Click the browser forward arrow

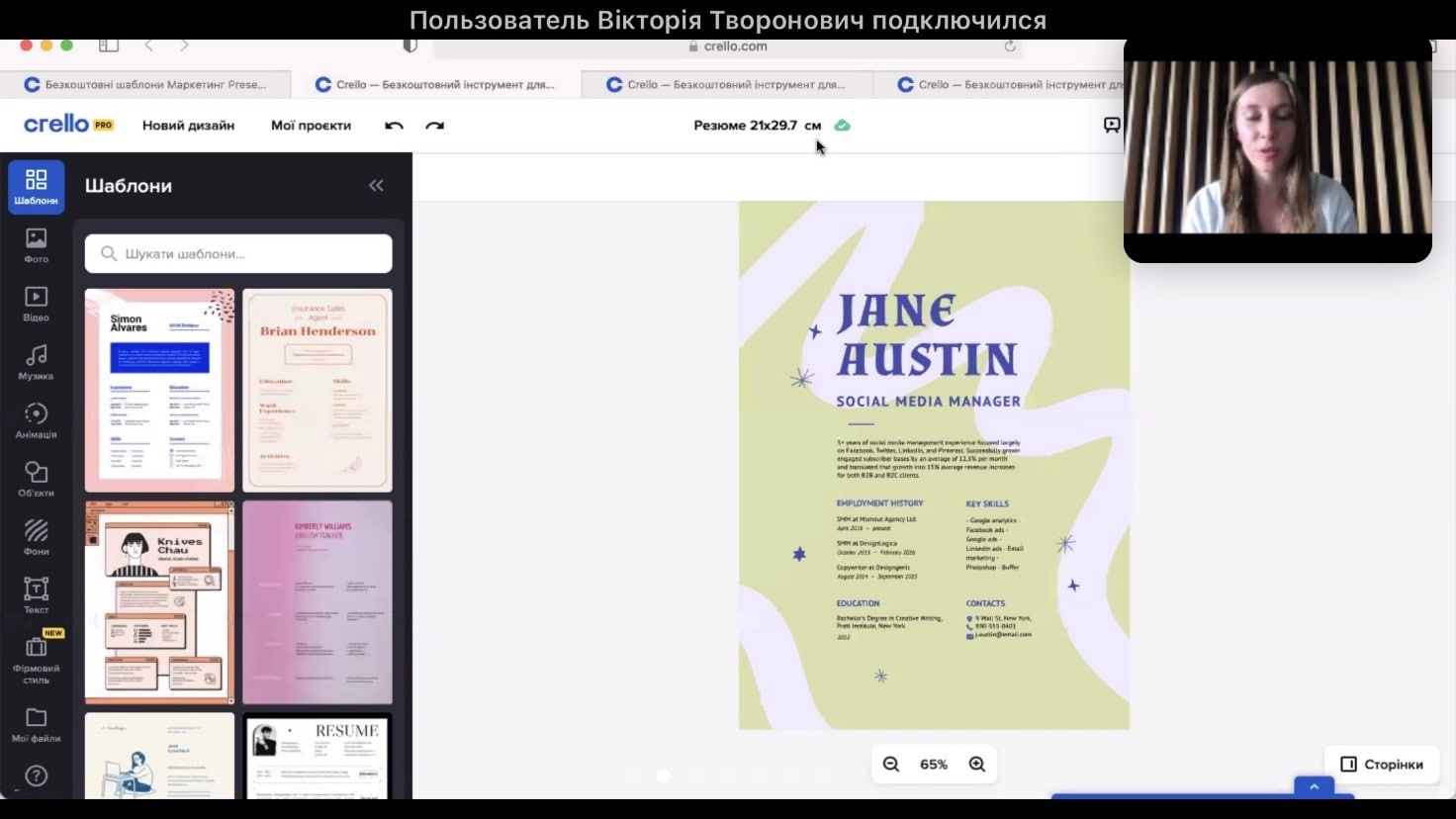click(x=185, y=45)
